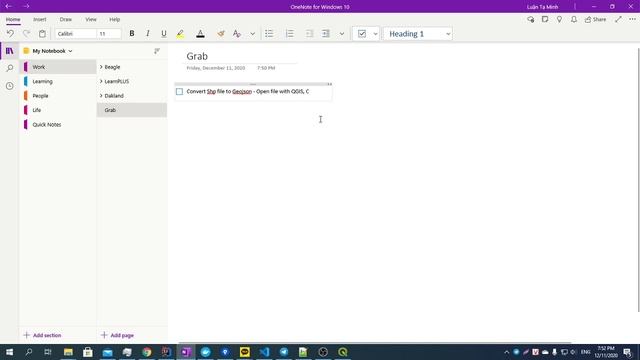This screenshot has width=640, height=360.
Task: Click the Format Painter brush icon
Action: [221, 33]
